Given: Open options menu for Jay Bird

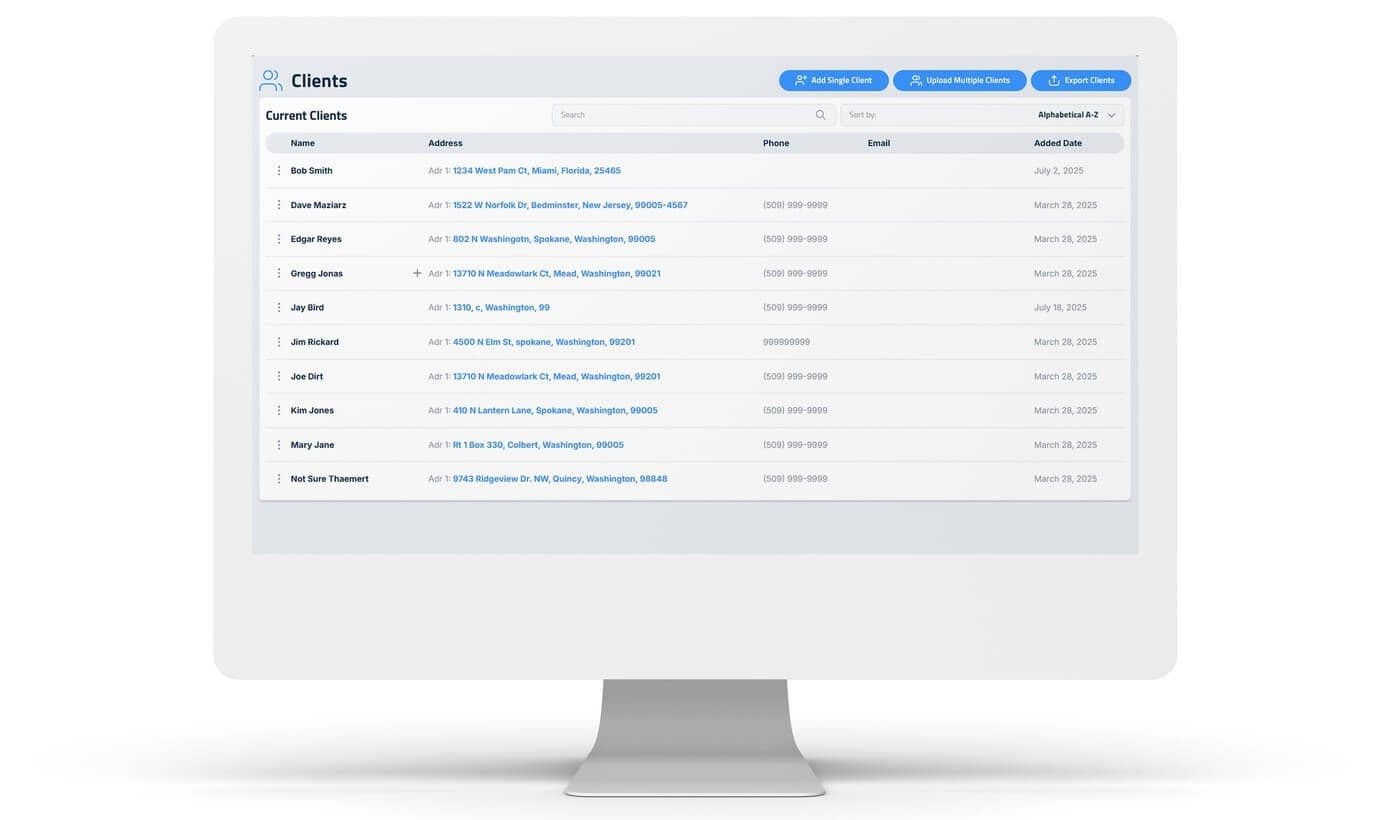Looking at the screenshot, I should click(x=279, y=308).
